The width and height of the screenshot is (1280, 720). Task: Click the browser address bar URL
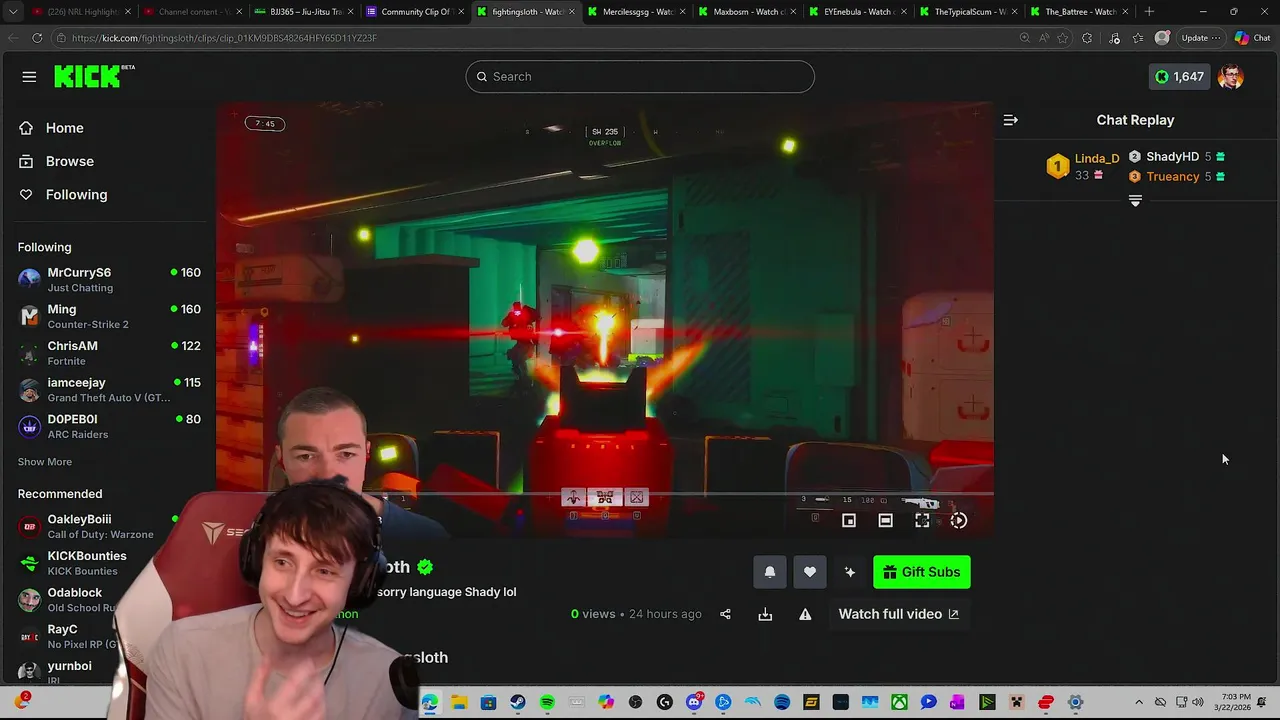pyautogui.click(x=224, y=38)
